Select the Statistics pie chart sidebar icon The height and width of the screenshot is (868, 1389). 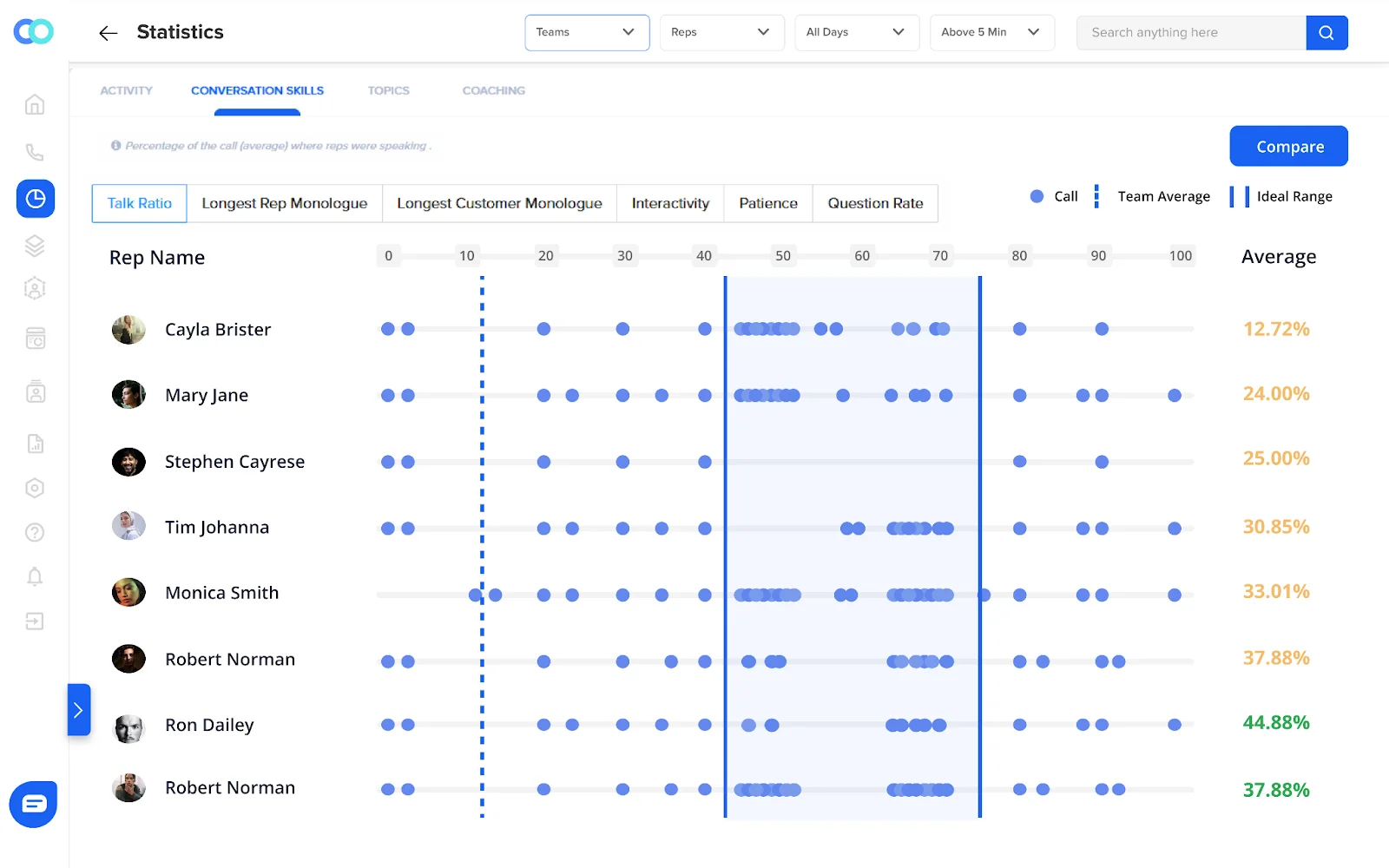pos(36,199)
